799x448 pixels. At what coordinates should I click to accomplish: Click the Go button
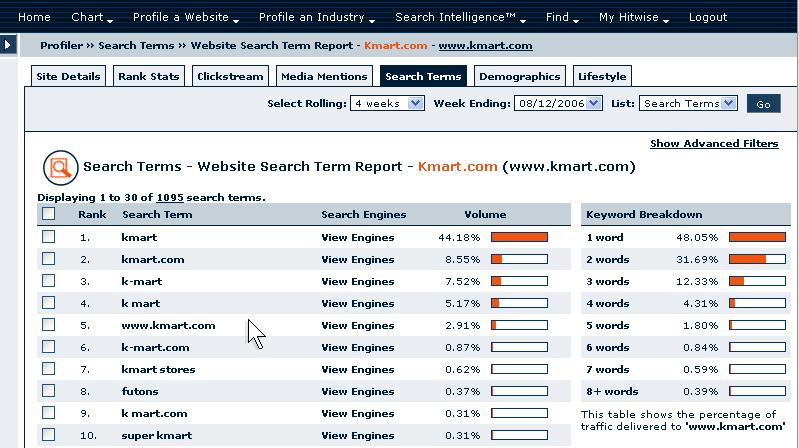[763, 103]
